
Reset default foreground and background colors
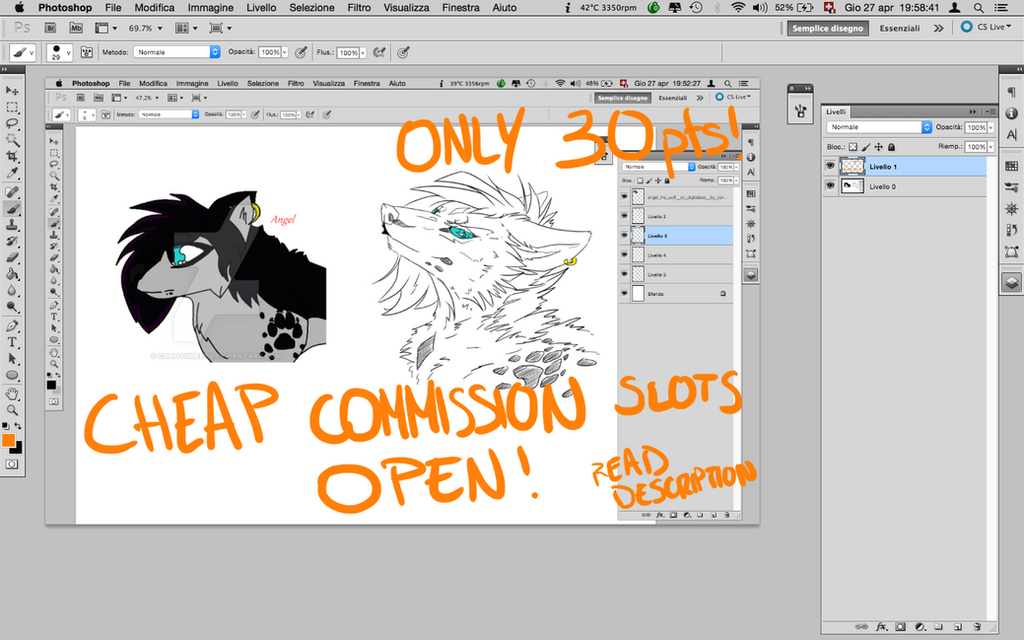[6, 426]
